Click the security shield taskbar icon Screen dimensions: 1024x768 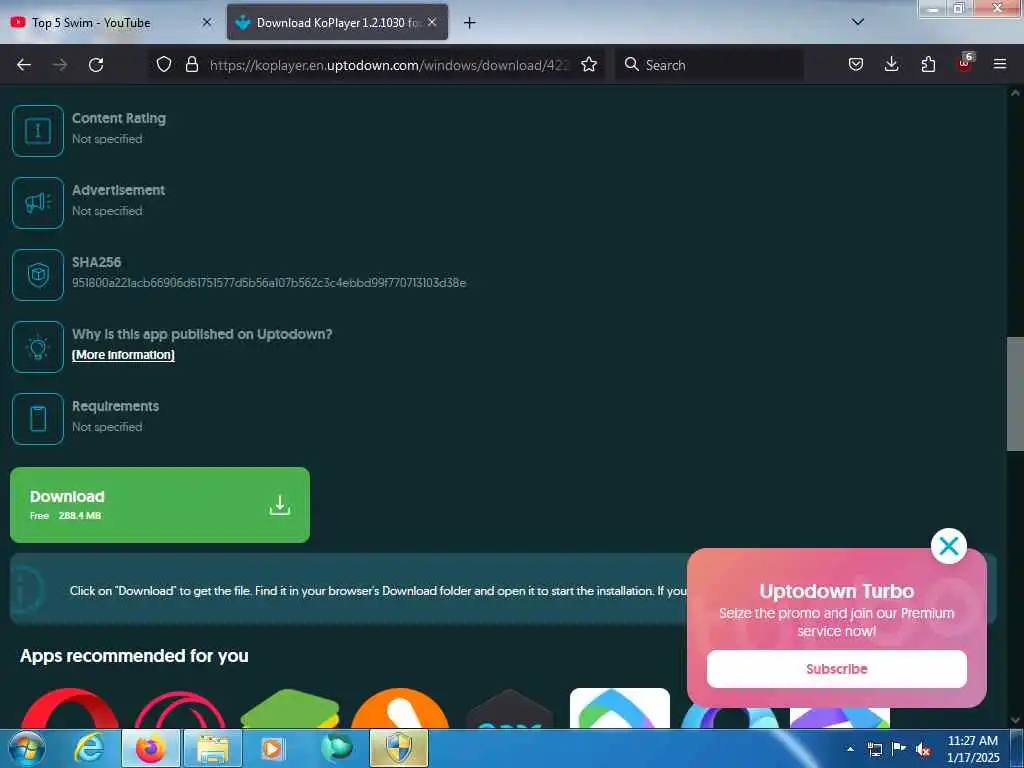399,748
